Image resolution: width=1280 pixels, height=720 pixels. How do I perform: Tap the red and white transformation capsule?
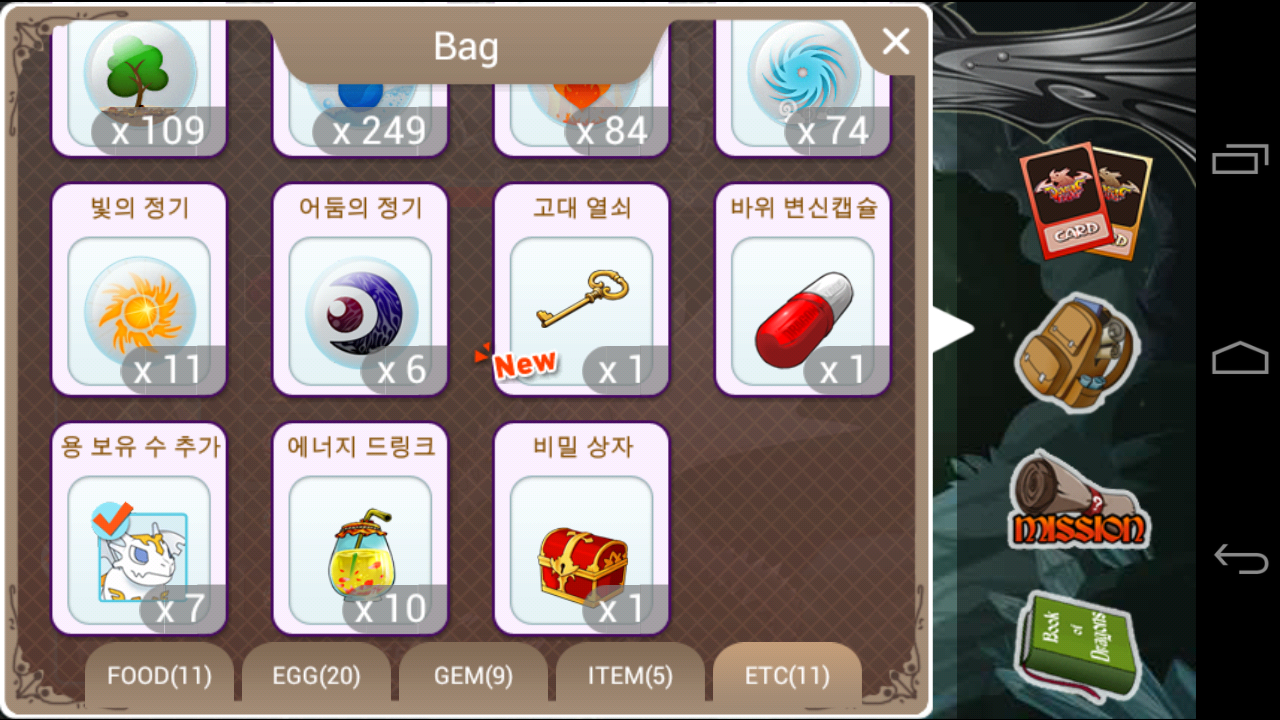802,290
